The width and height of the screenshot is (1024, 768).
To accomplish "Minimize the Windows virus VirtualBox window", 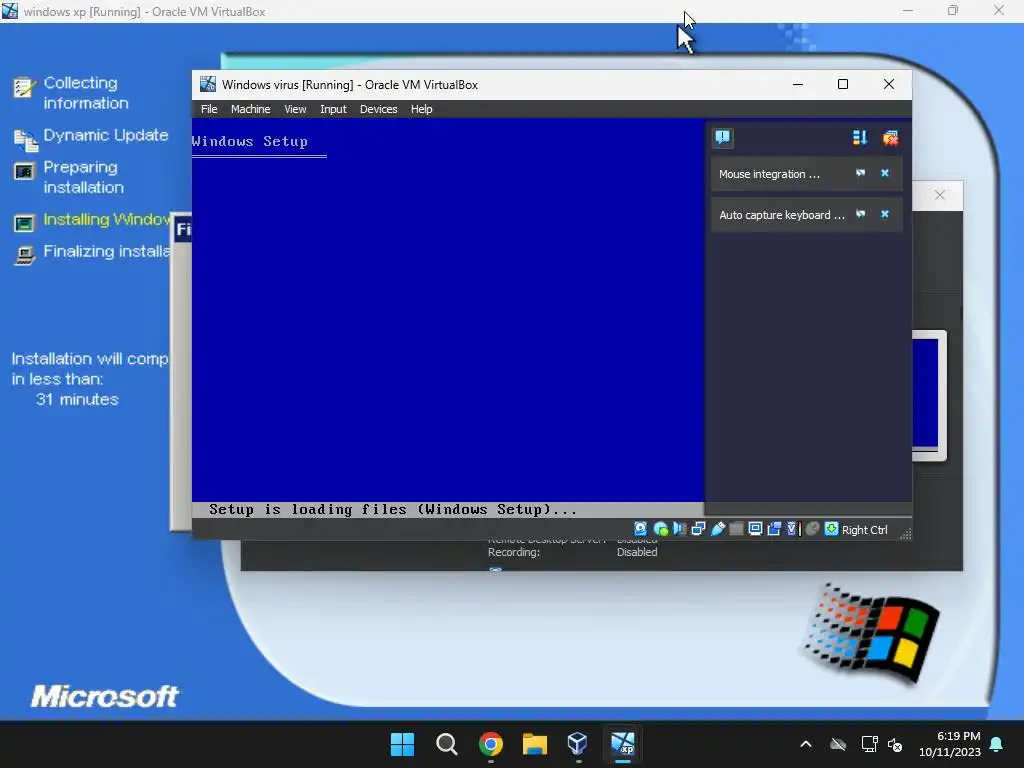I will coord(797,84).
